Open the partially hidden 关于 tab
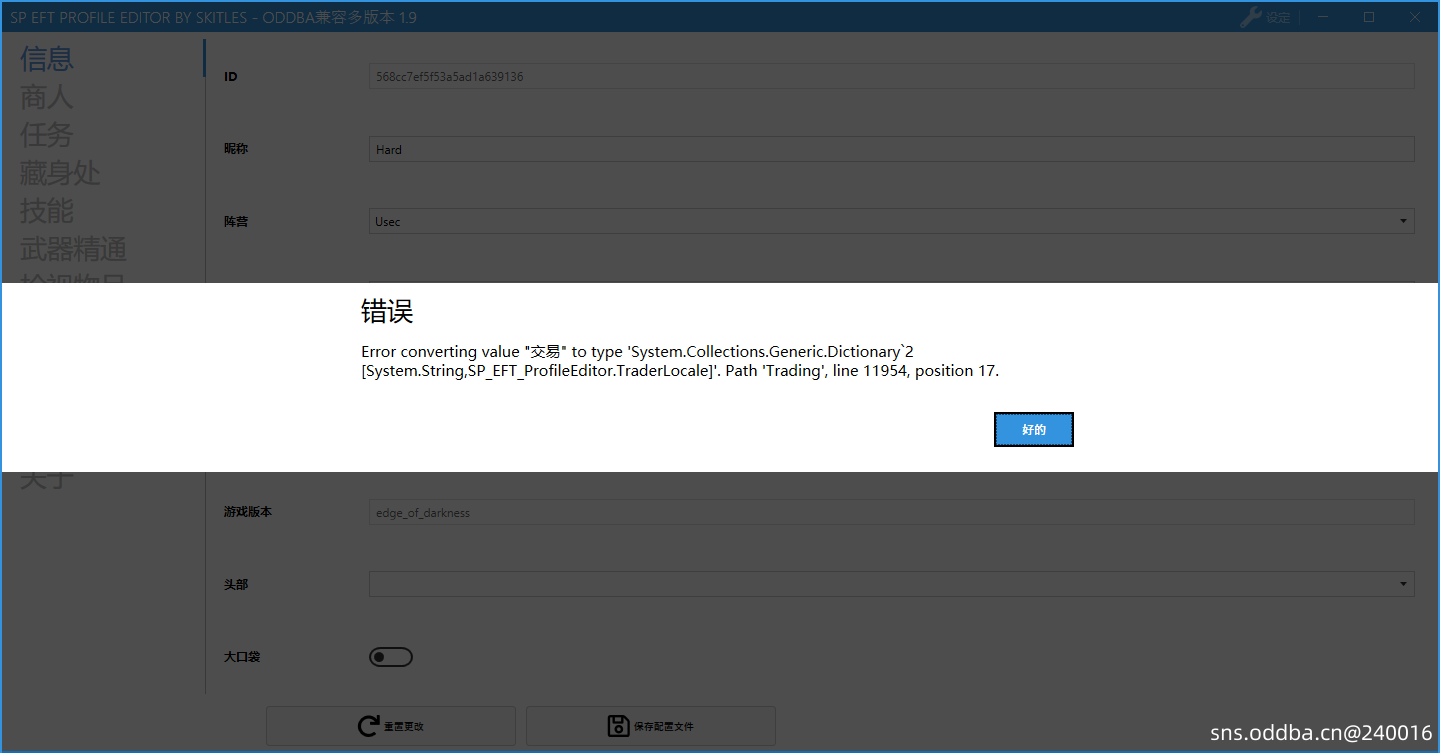The image size is (1440, 753). (47, 480)
